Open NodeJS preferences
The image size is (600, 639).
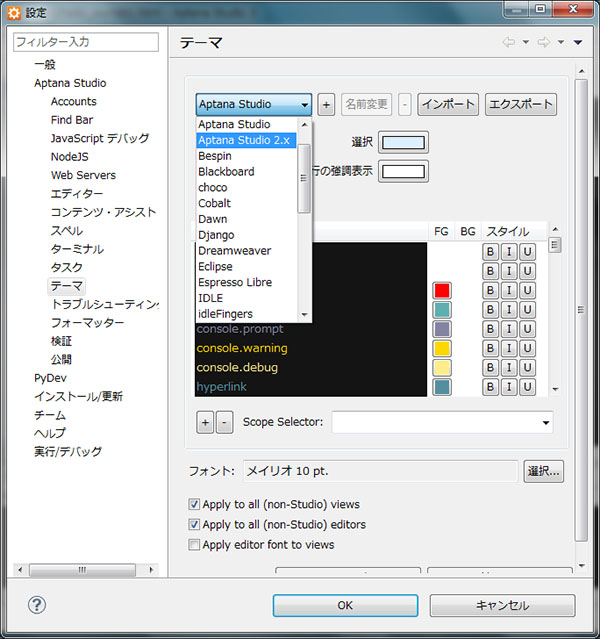(x=70, y=157)
